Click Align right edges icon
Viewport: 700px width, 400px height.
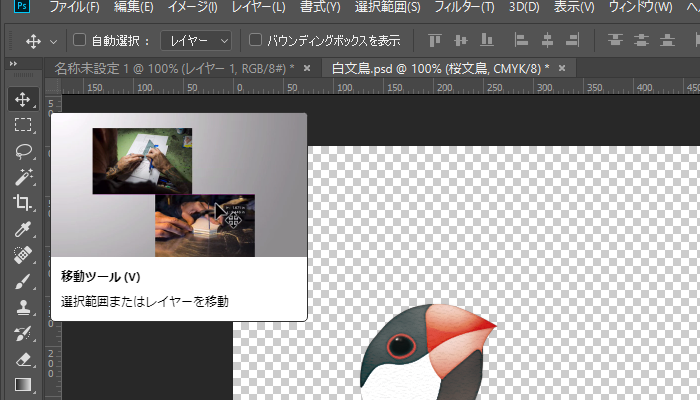pos(573,41)
